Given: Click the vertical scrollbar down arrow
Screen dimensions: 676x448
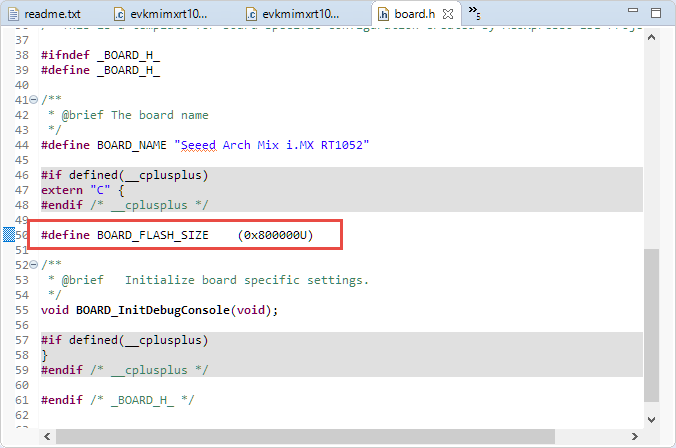Looking at the screenshot, I should coord(652,419).
